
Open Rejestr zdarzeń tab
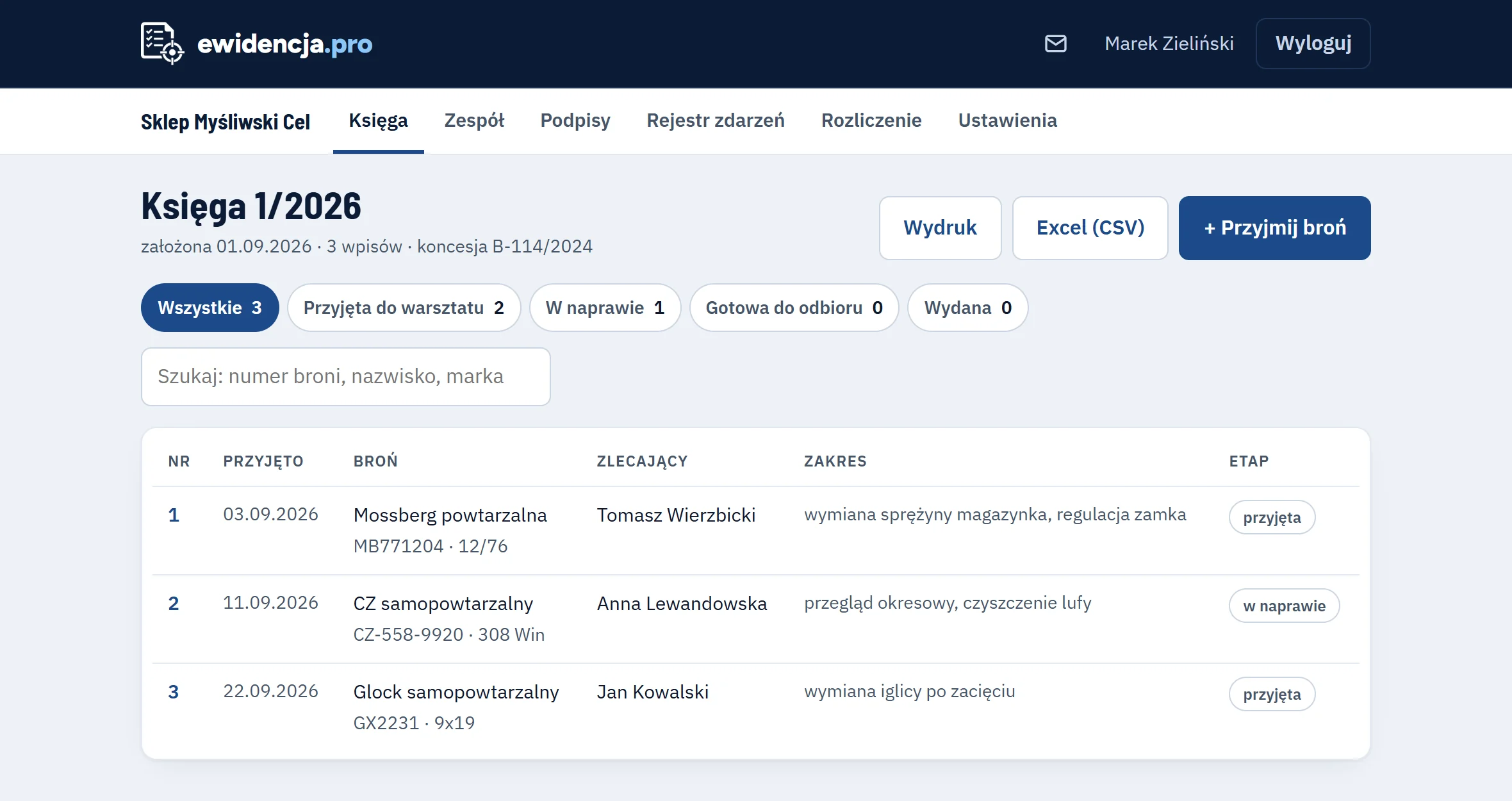(x=716, y=120)
